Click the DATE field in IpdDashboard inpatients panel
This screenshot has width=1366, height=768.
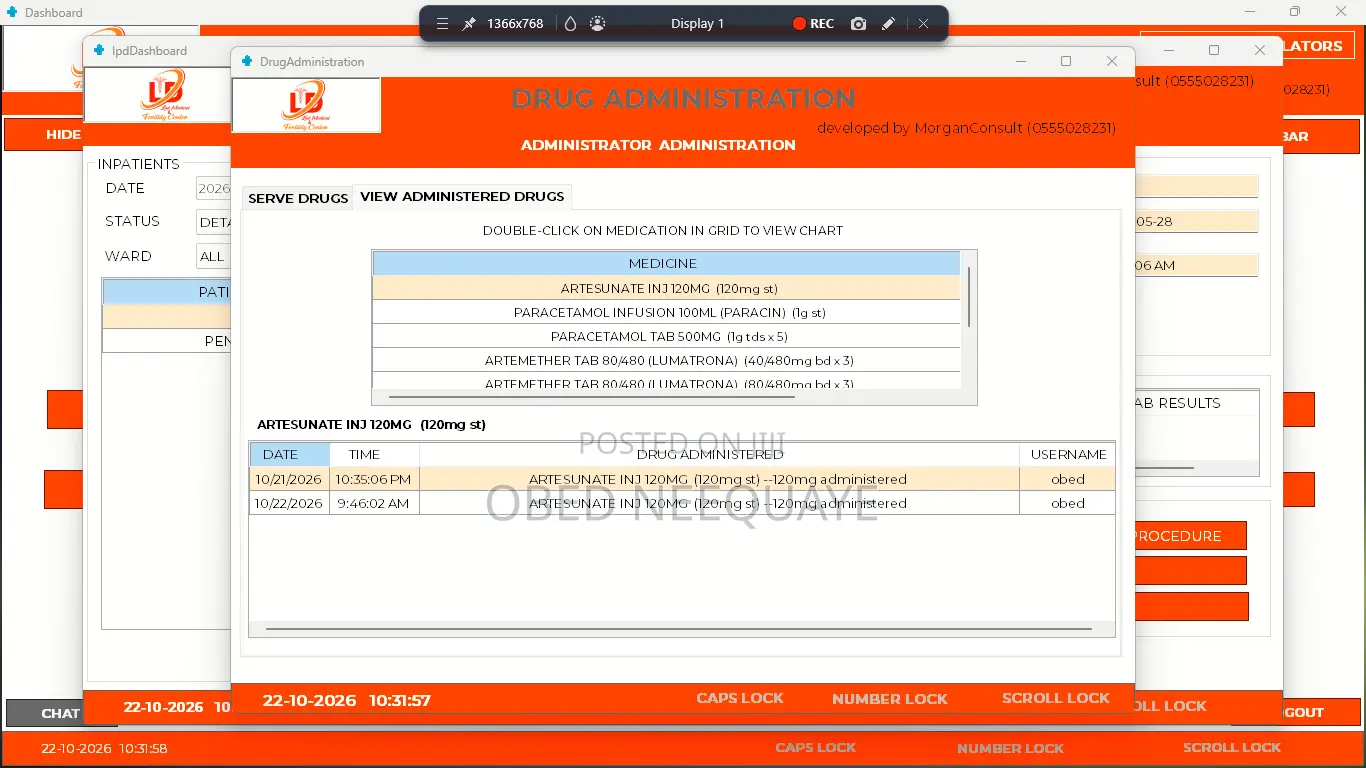213,188
